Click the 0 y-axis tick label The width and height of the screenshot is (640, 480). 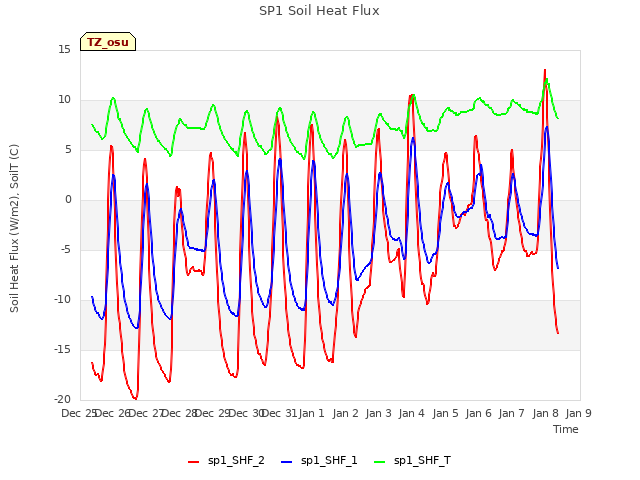tap(68, 200)
